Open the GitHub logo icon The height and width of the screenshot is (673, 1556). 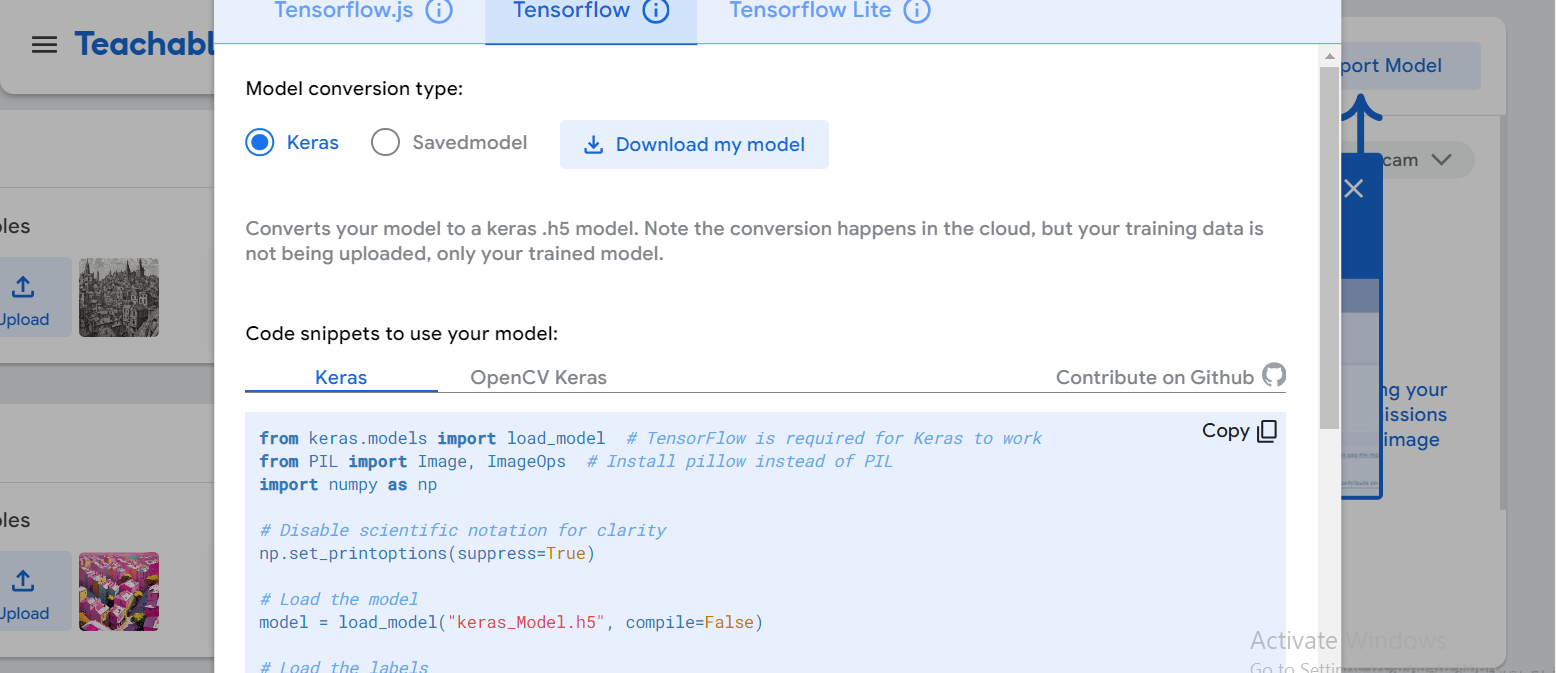pyautogui.click(x=1274, y=376)
